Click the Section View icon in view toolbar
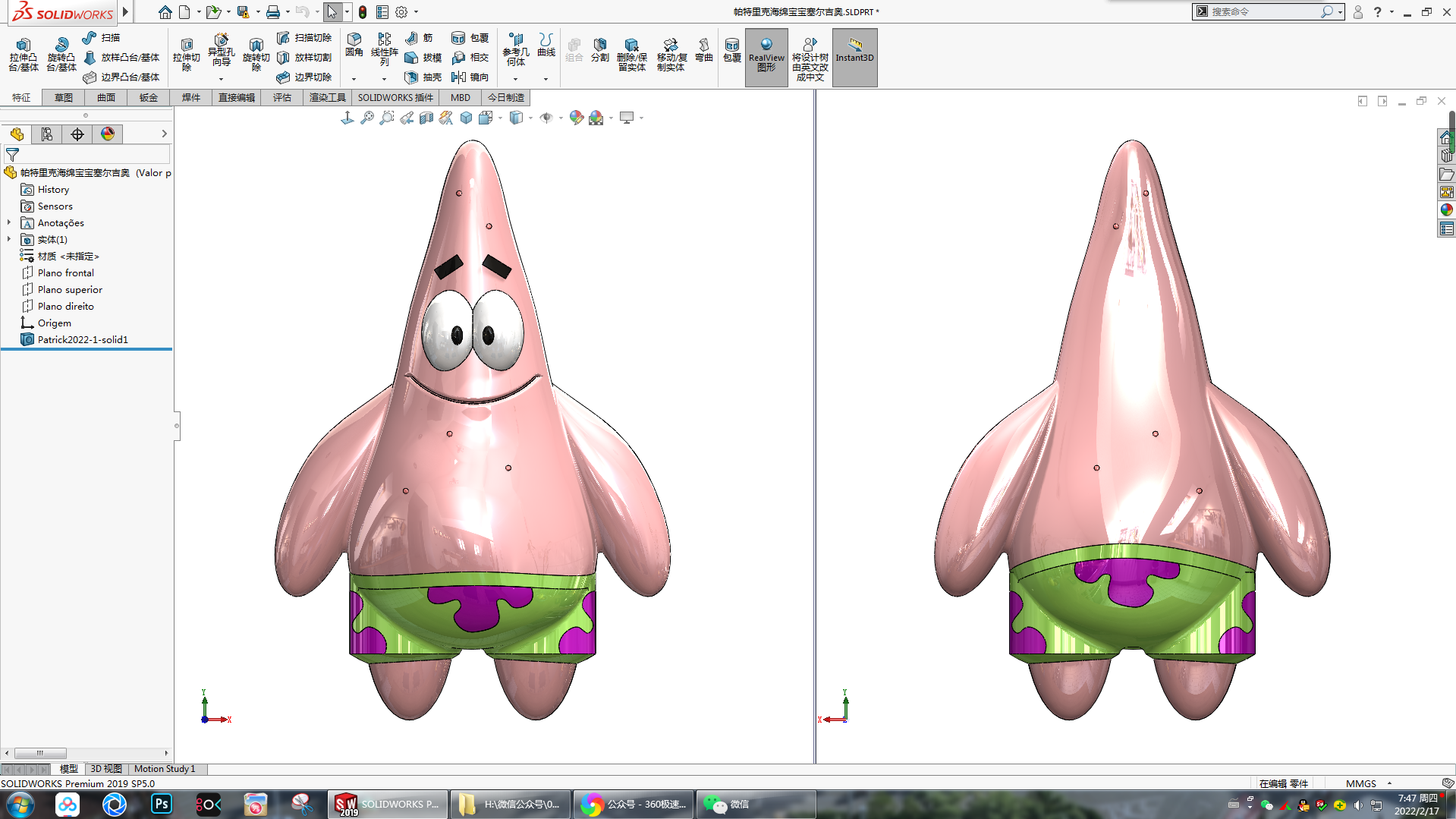Image resolution: width=1456 pixels, height=819 pixels. click(426, 118)
